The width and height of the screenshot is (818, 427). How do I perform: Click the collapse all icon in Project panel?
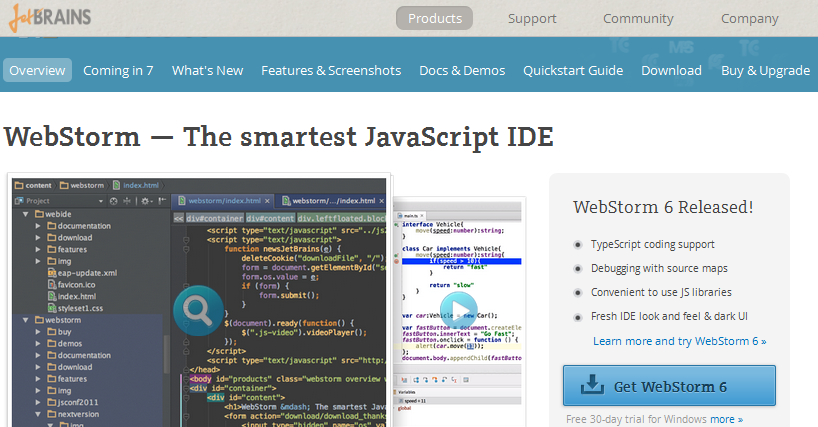[127, 201]
